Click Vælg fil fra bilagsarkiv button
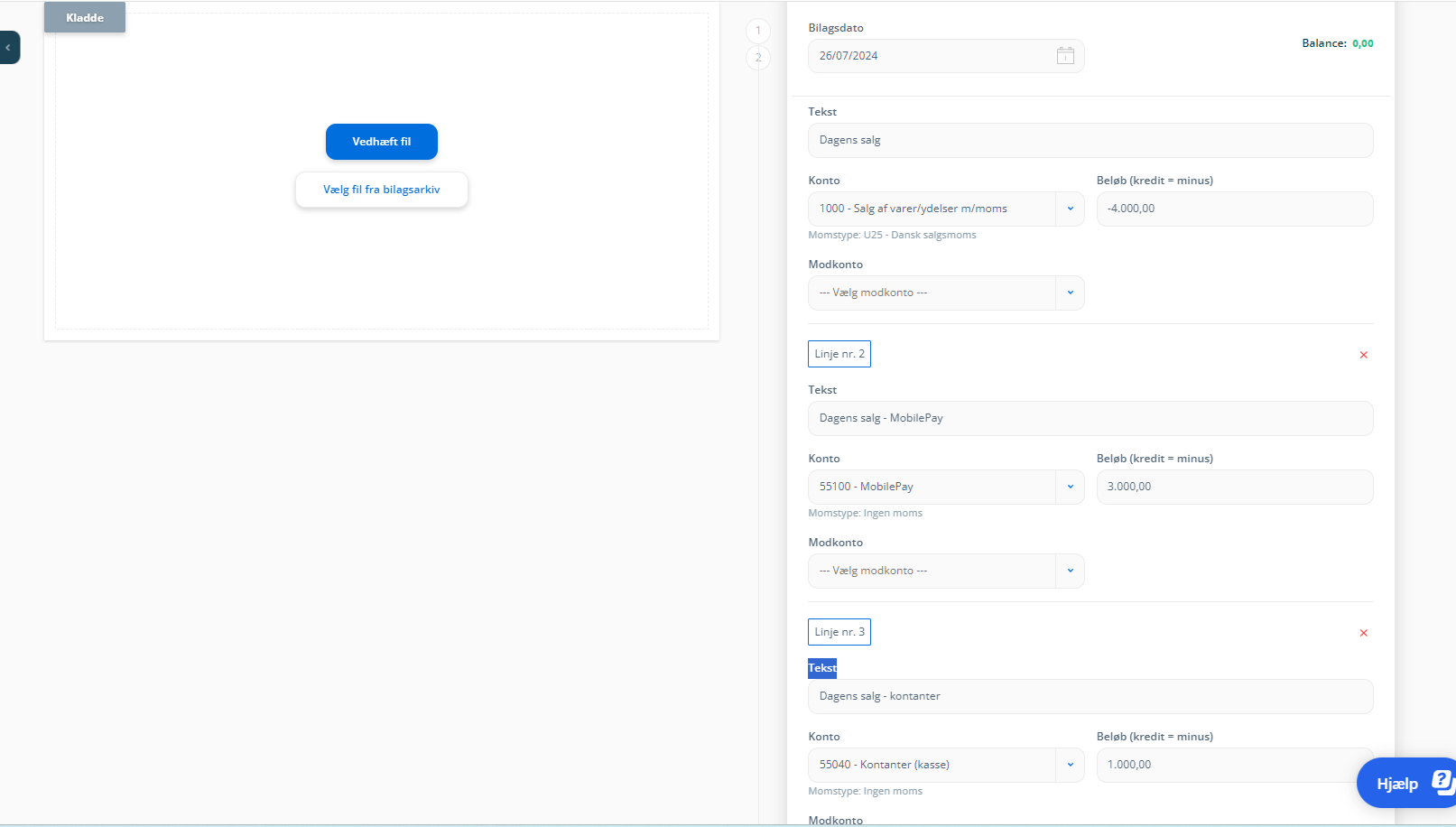The height and width of the screenshot is (827, 1456). [x=381, y=190]
